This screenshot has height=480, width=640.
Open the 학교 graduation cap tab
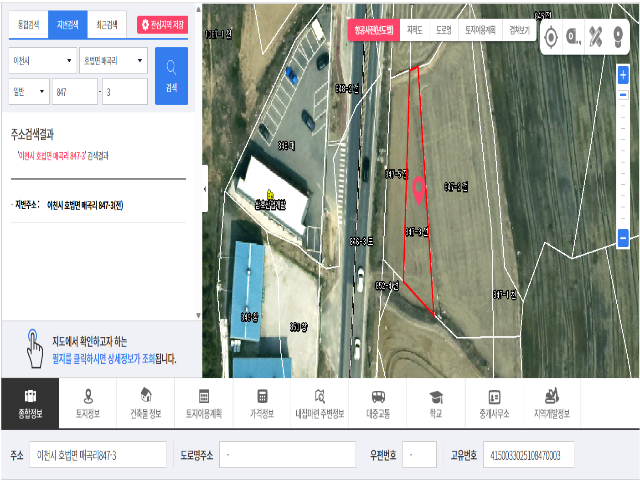(x=436, y=402)
